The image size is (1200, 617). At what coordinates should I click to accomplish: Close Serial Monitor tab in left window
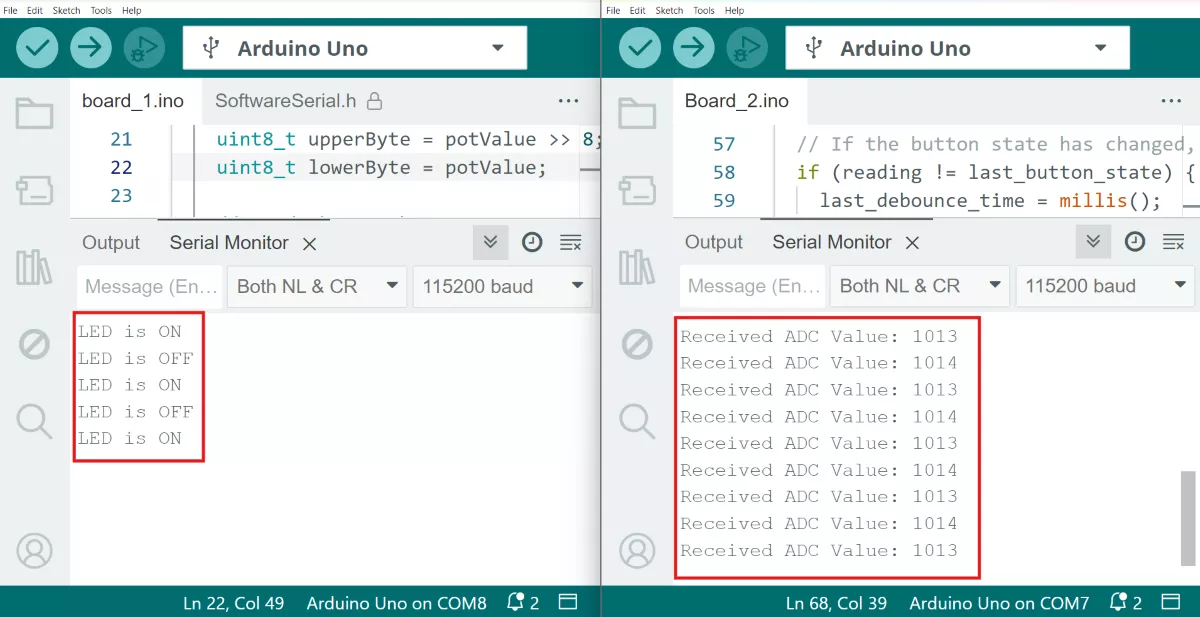point(310,243)
